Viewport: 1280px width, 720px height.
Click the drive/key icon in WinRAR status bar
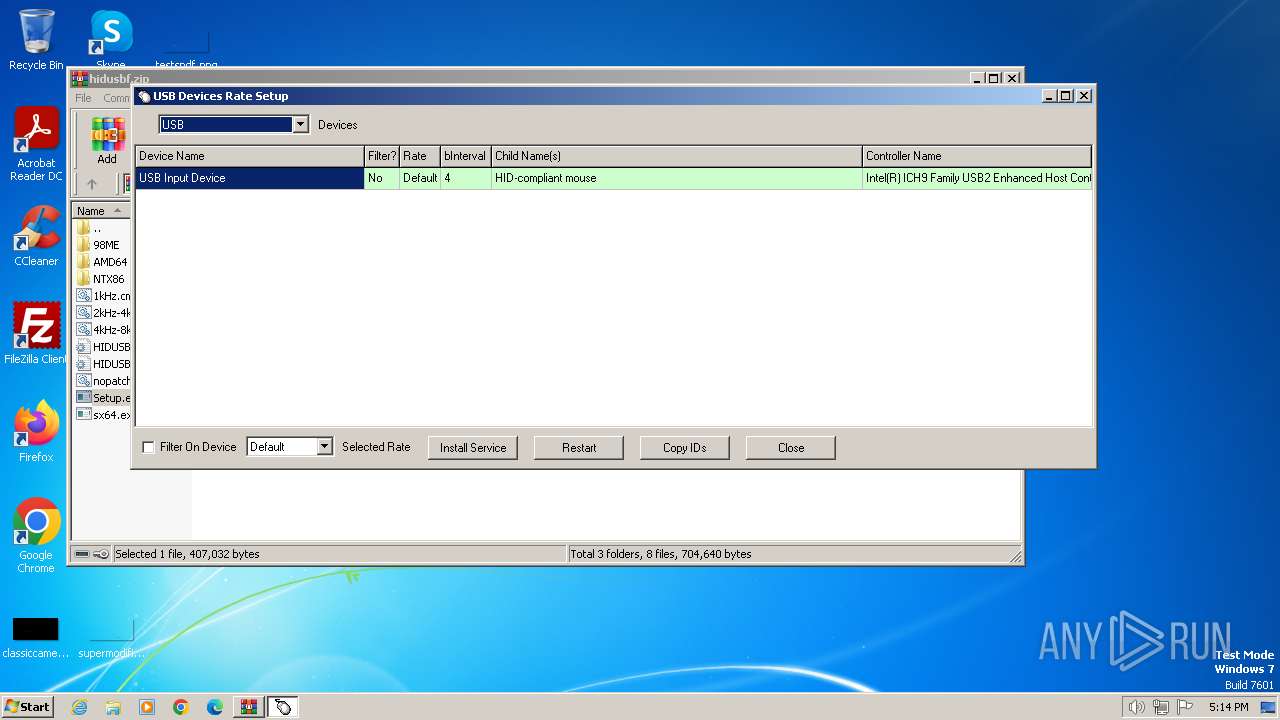point(92,554)
